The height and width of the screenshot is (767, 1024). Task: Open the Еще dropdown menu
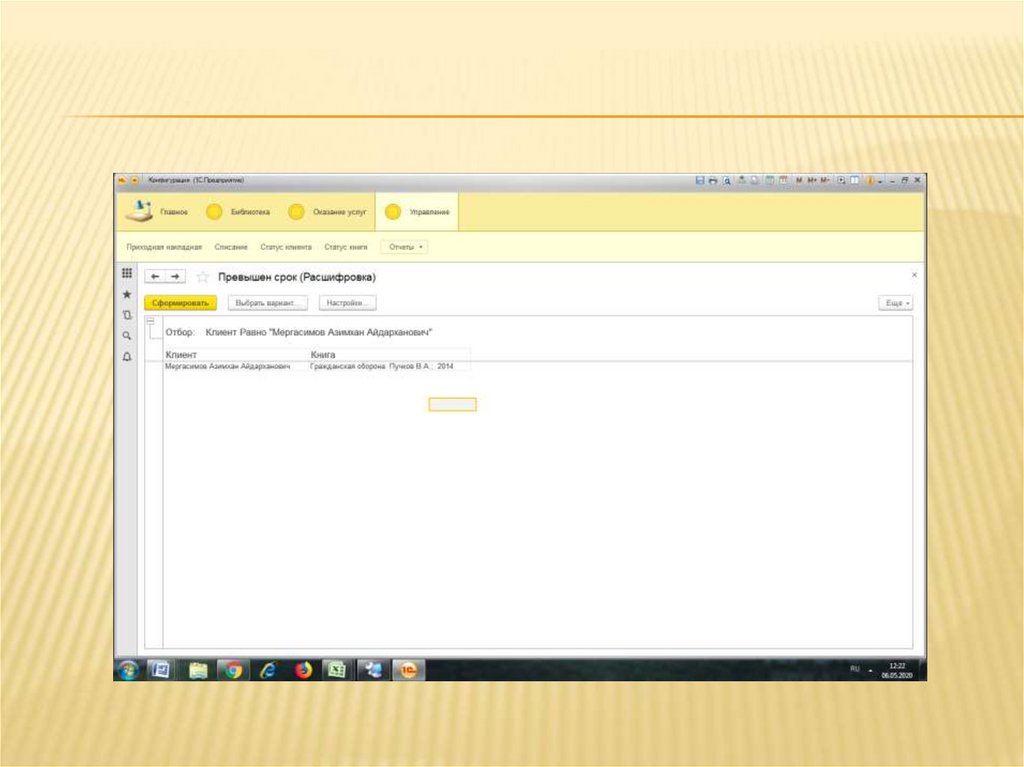click(x=896, y=302)
